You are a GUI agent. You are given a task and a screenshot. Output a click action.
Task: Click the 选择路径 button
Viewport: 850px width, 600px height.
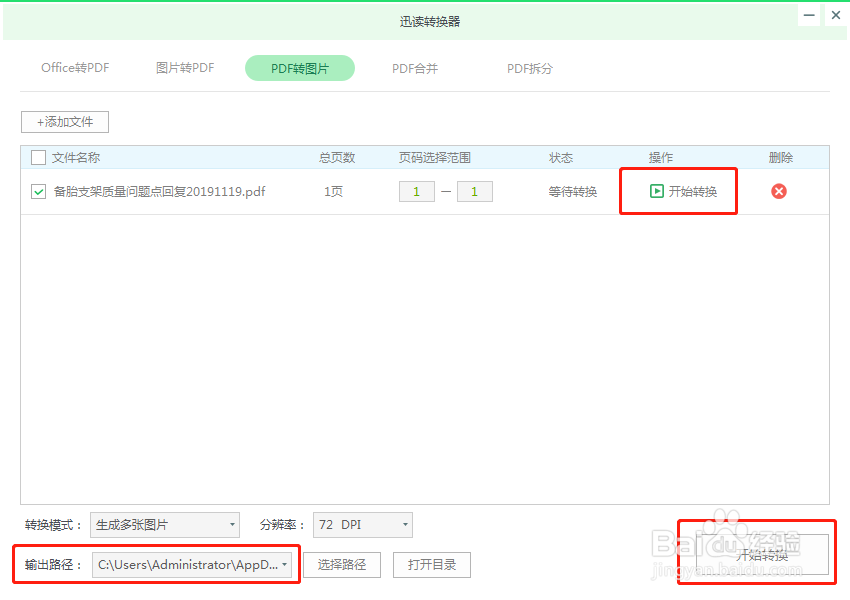(x=342, y=565)
